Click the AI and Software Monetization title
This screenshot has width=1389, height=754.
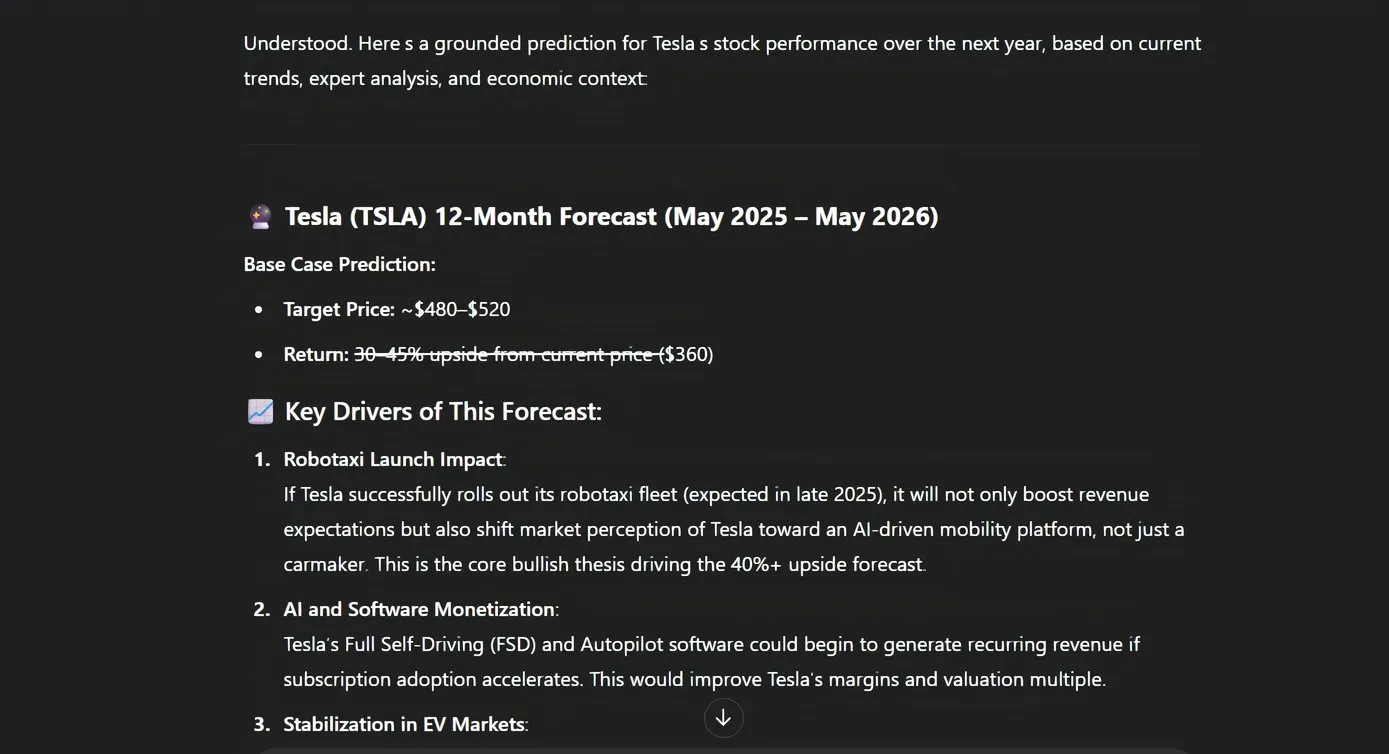419,610
